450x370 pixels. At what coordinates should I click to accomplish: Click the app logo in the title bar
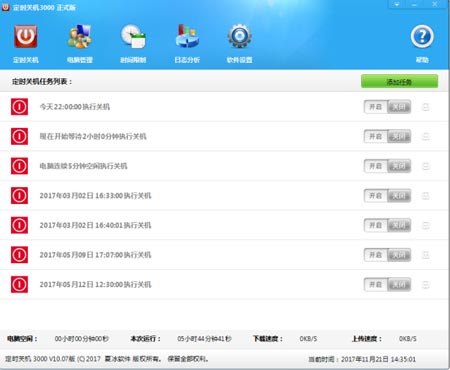pos(6,7)
